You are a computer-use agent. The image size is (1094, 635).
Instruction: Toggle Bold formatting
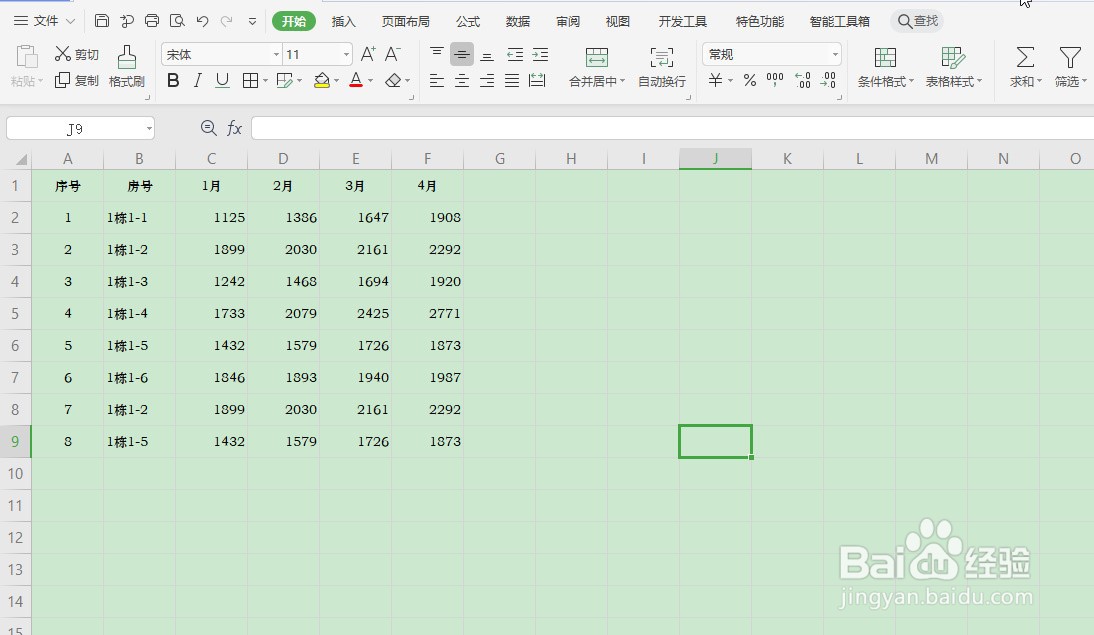point(173,81)
